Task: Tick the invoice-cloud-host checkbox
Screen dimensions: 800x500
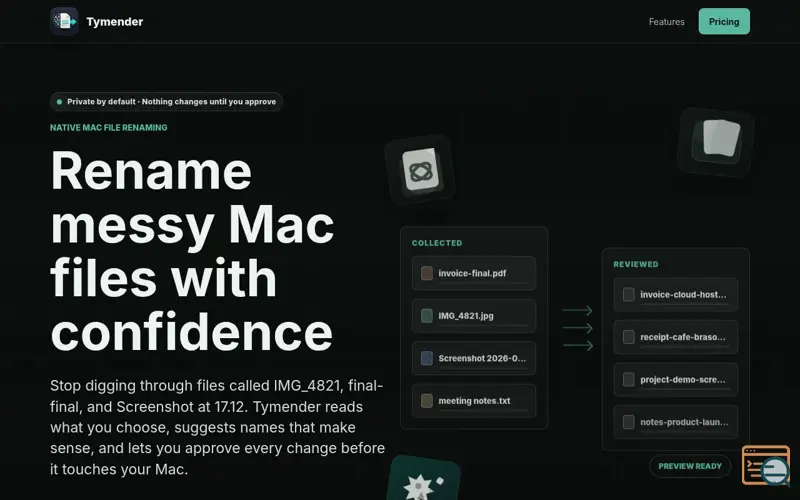Action: pos(629,294)
